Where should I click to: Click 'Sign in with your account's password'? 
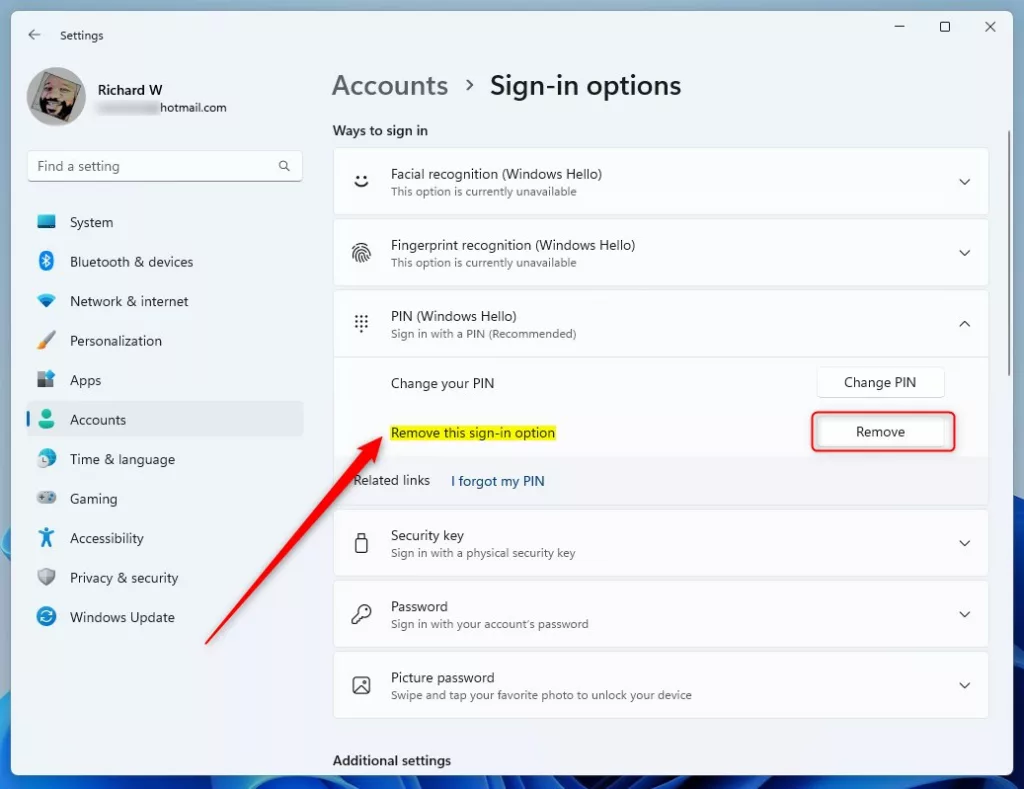[x=489, y=624]
